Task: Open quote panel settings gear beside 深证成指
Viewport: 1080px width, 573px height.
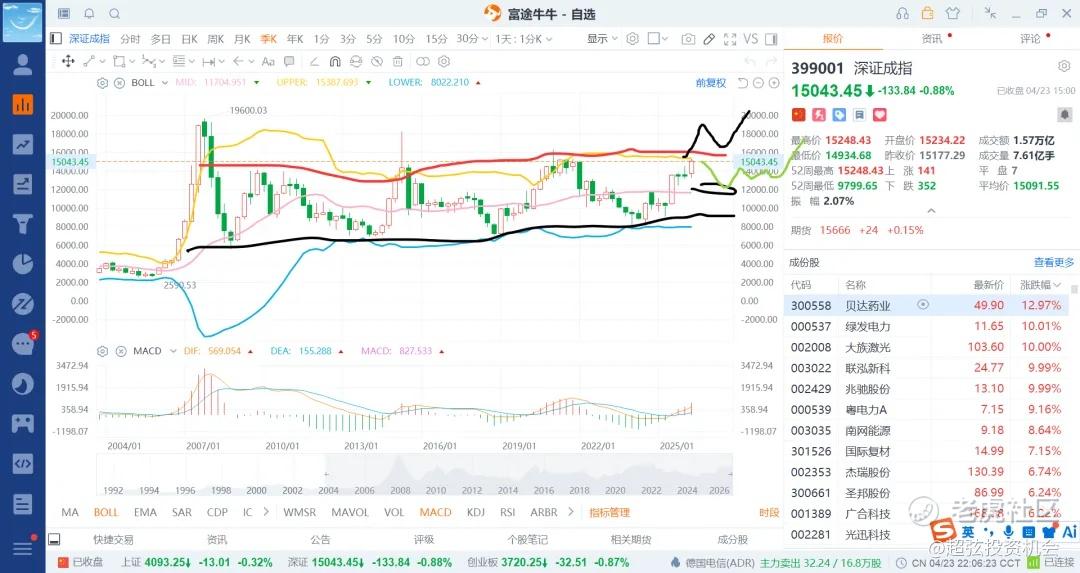Action: 1064,66
